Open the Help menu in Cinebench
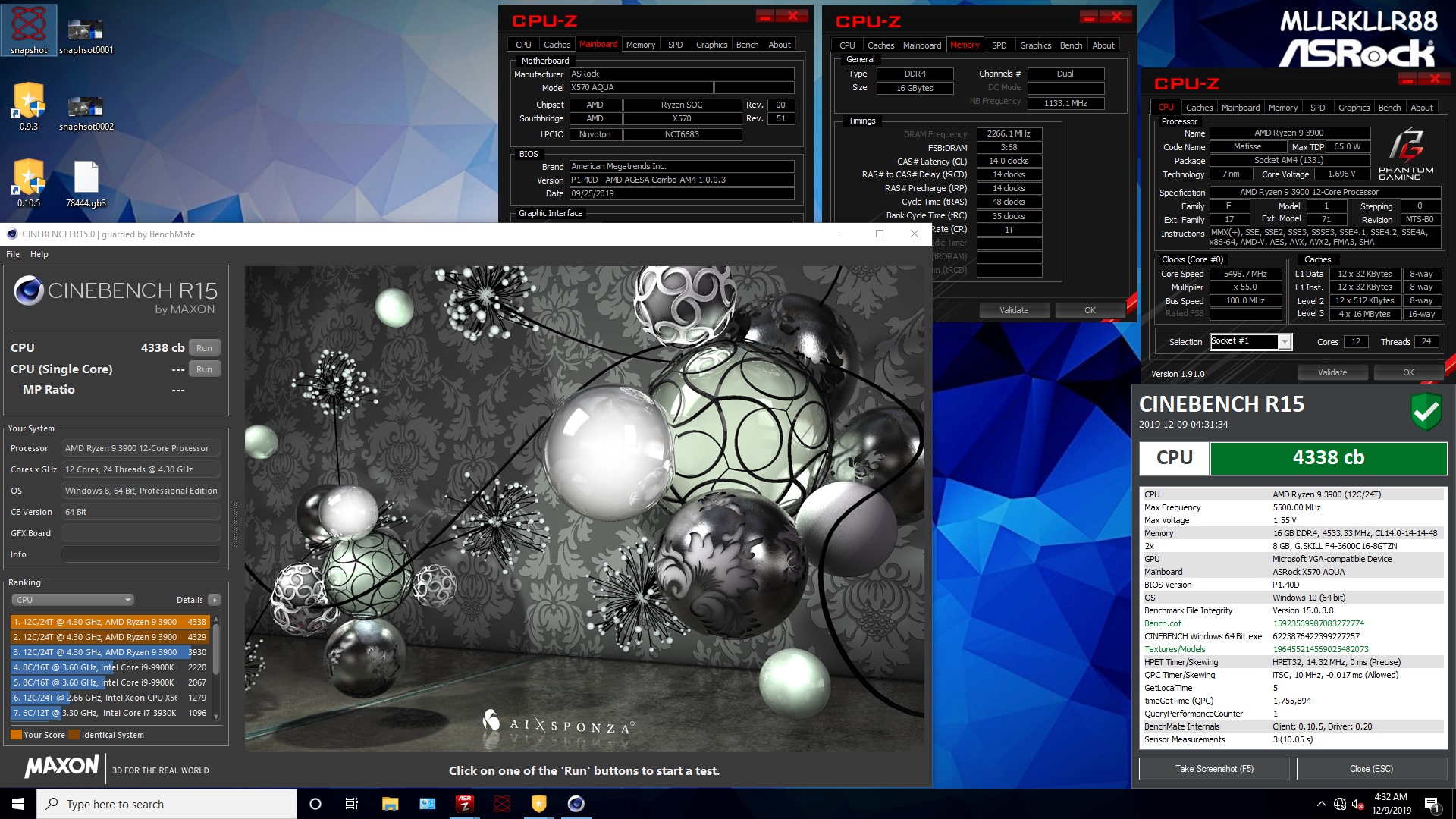 pos(39,254)
